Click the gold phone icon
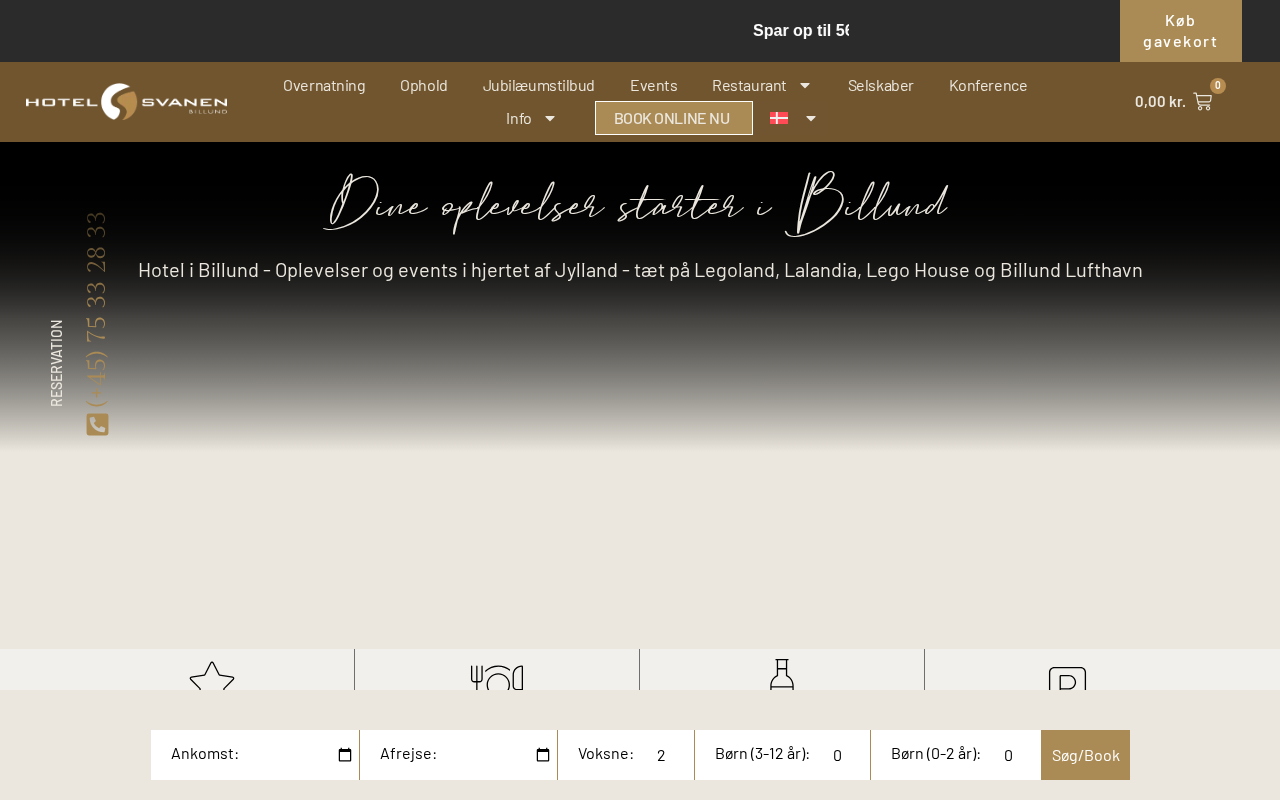Screen dimensions: 1280x800 pos(97,425)
